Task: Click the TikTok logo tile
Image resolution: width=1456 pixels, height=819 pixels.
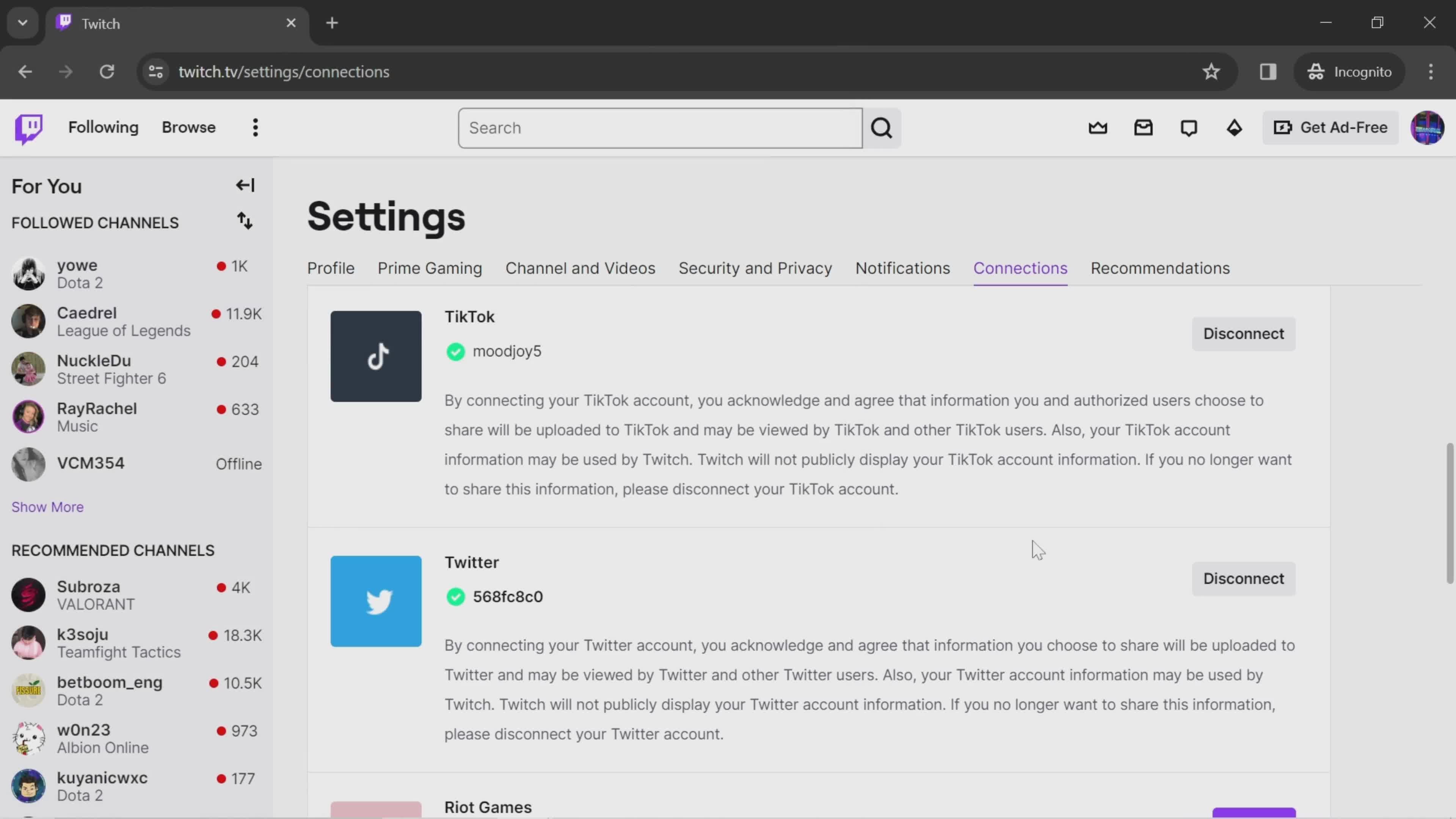Action: point(376,356)
